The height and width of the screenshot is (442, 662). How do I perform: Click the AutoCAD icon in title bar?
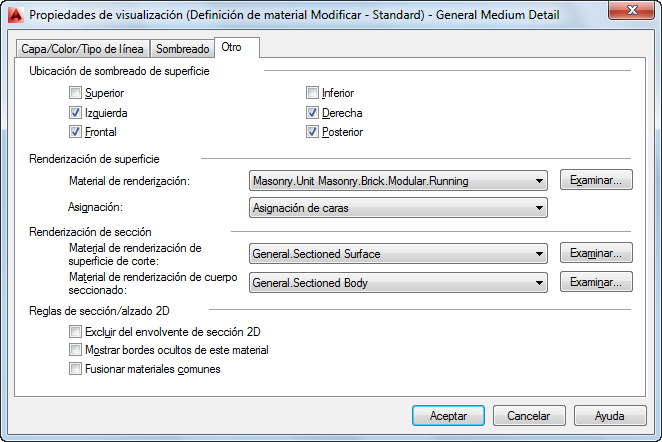14,15
